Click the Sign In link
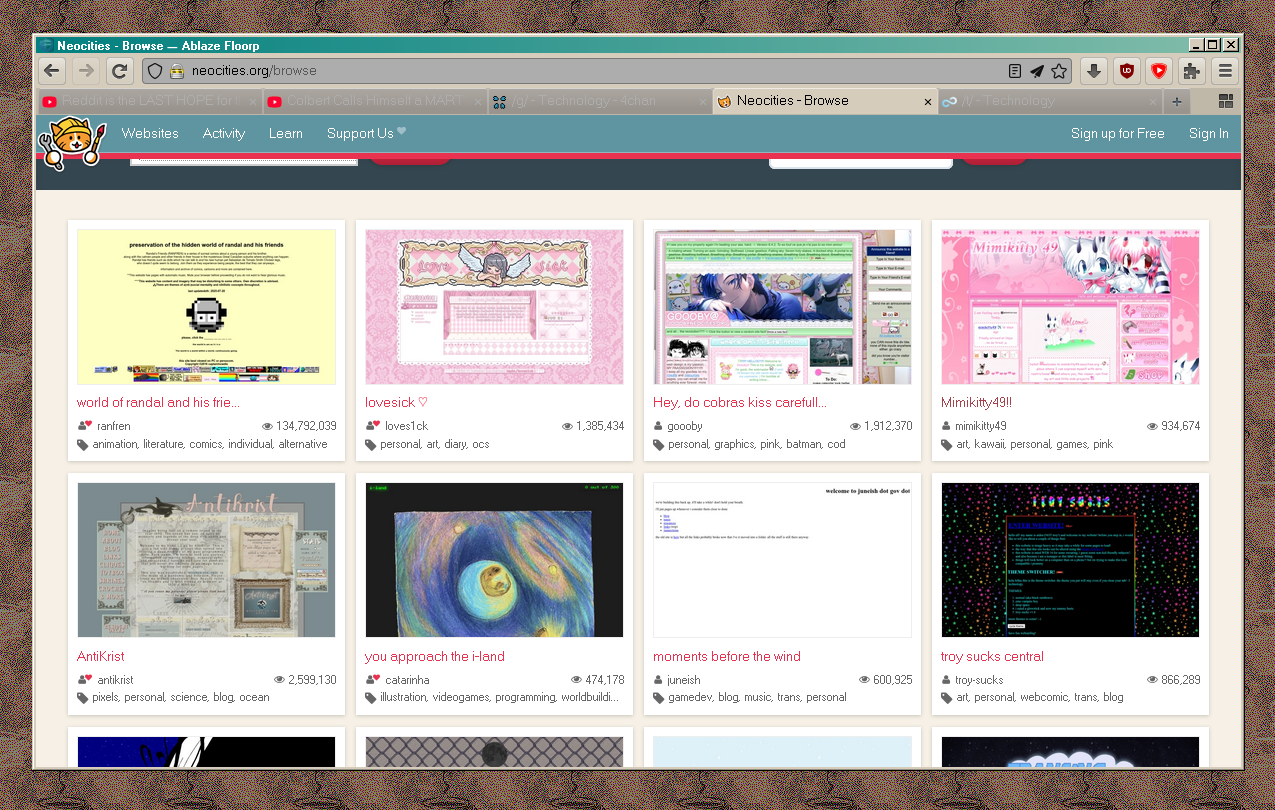 [1209, 133]
